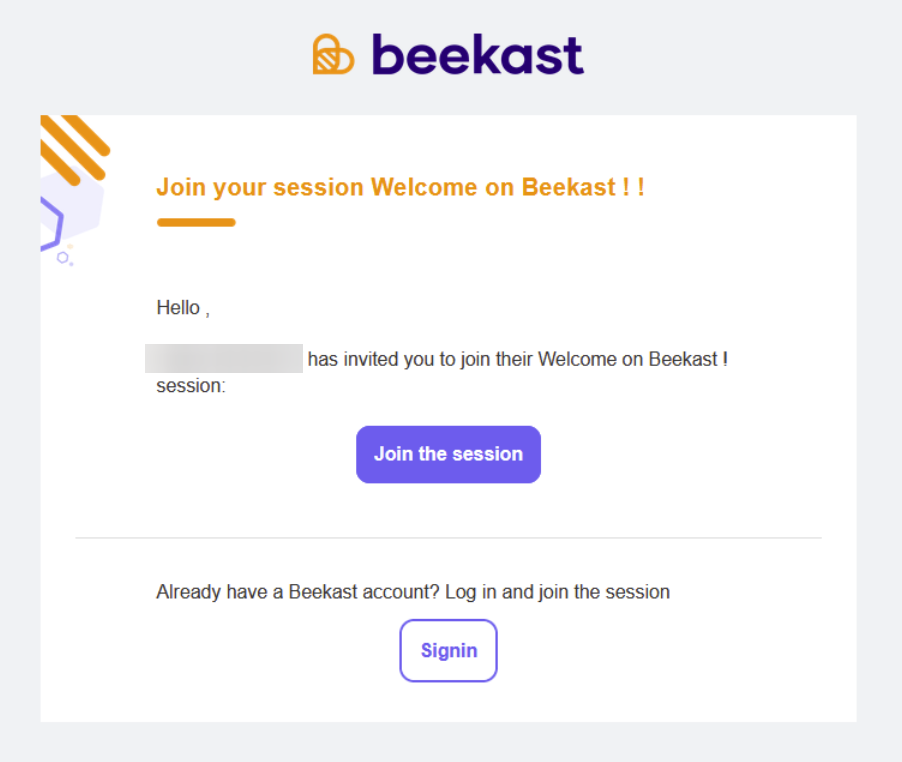Screen dimensions: 902x762
Task: Click the small hexagon dot decoration
Action: [x=63, y=258]
